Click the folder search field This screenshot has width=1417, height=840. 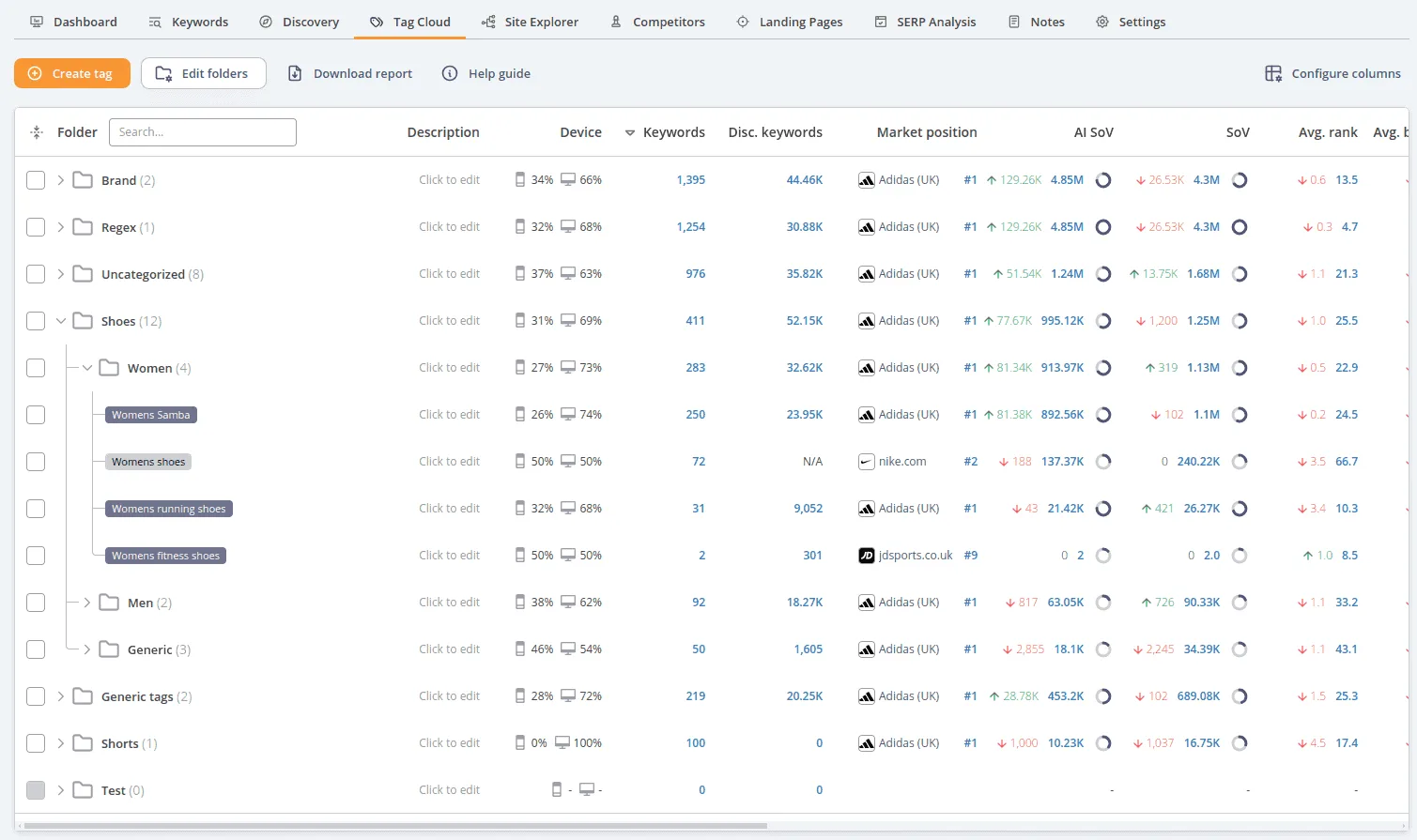tap(203, 132)
